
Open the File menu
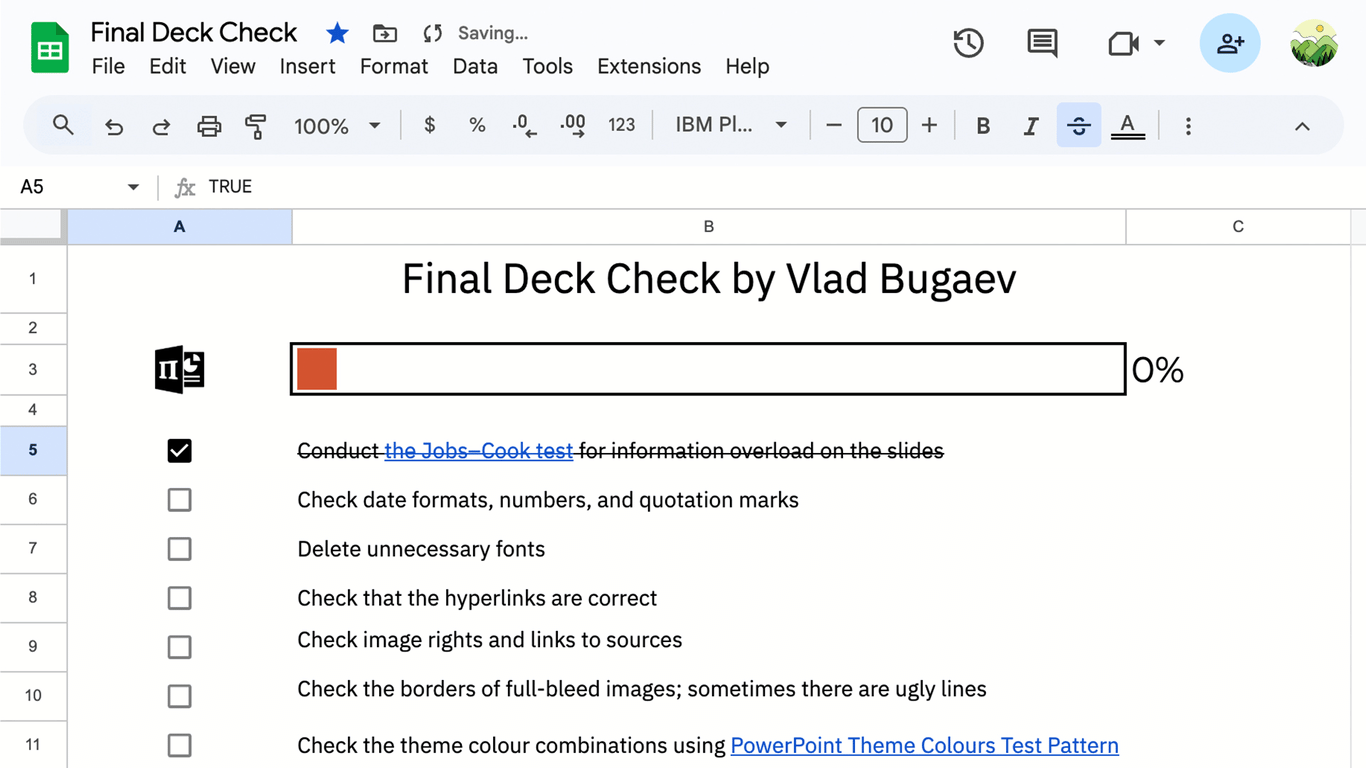tap(108, 66)
